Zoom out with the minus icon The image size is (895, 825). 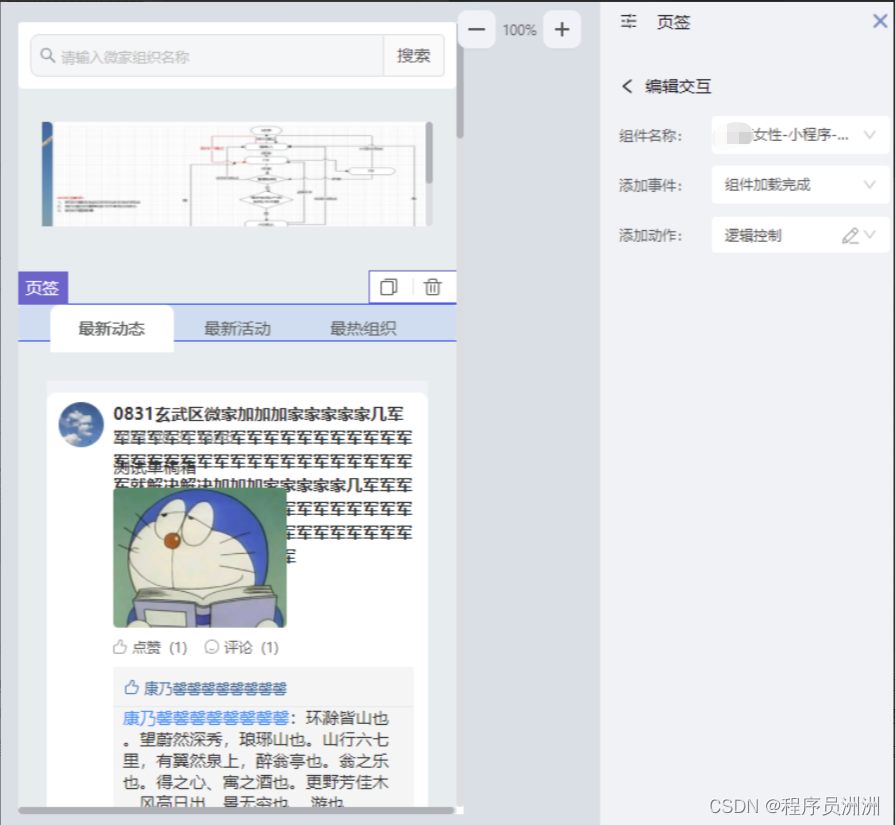click(477, 29)
